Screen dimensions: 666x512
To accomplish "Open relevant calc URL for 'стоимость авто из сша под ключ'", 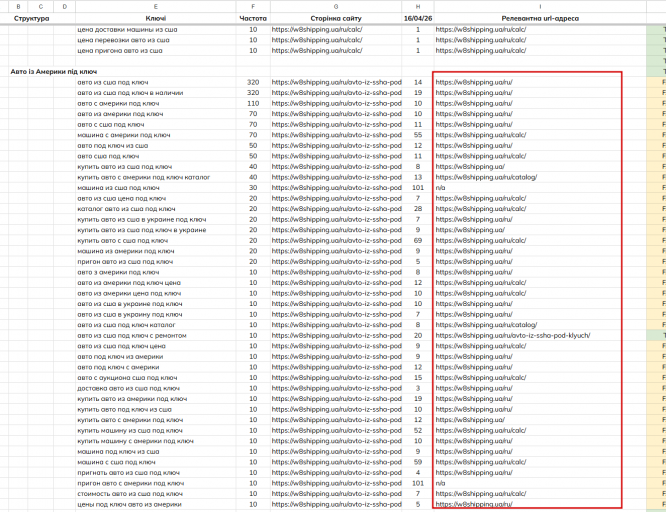I will coord(481,494).
